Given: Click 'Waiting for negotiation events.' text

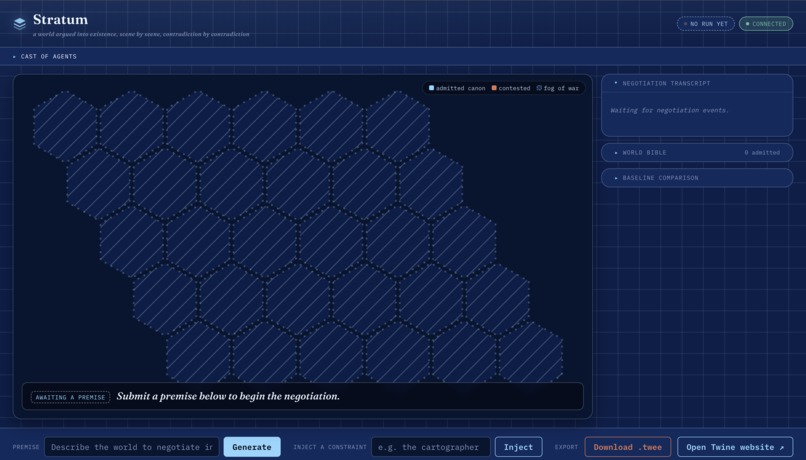Looking at the screenshot, I should click(669, 110).
